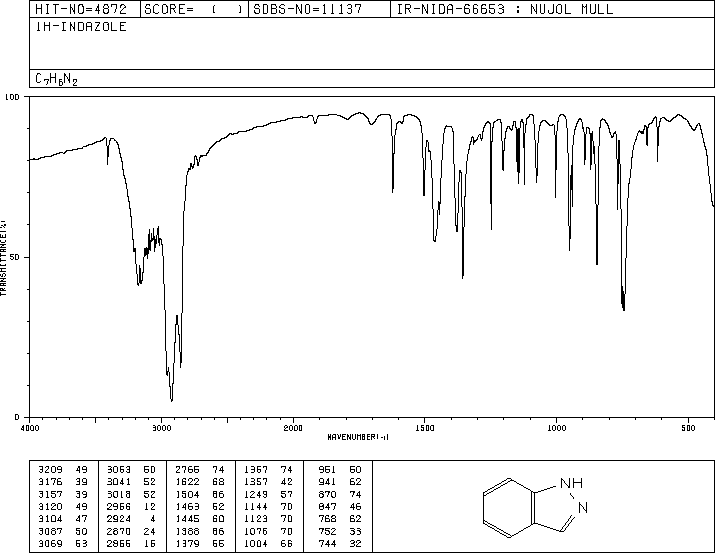
Task: Pick the 1445 peak entry
Action: pos(187,519)
